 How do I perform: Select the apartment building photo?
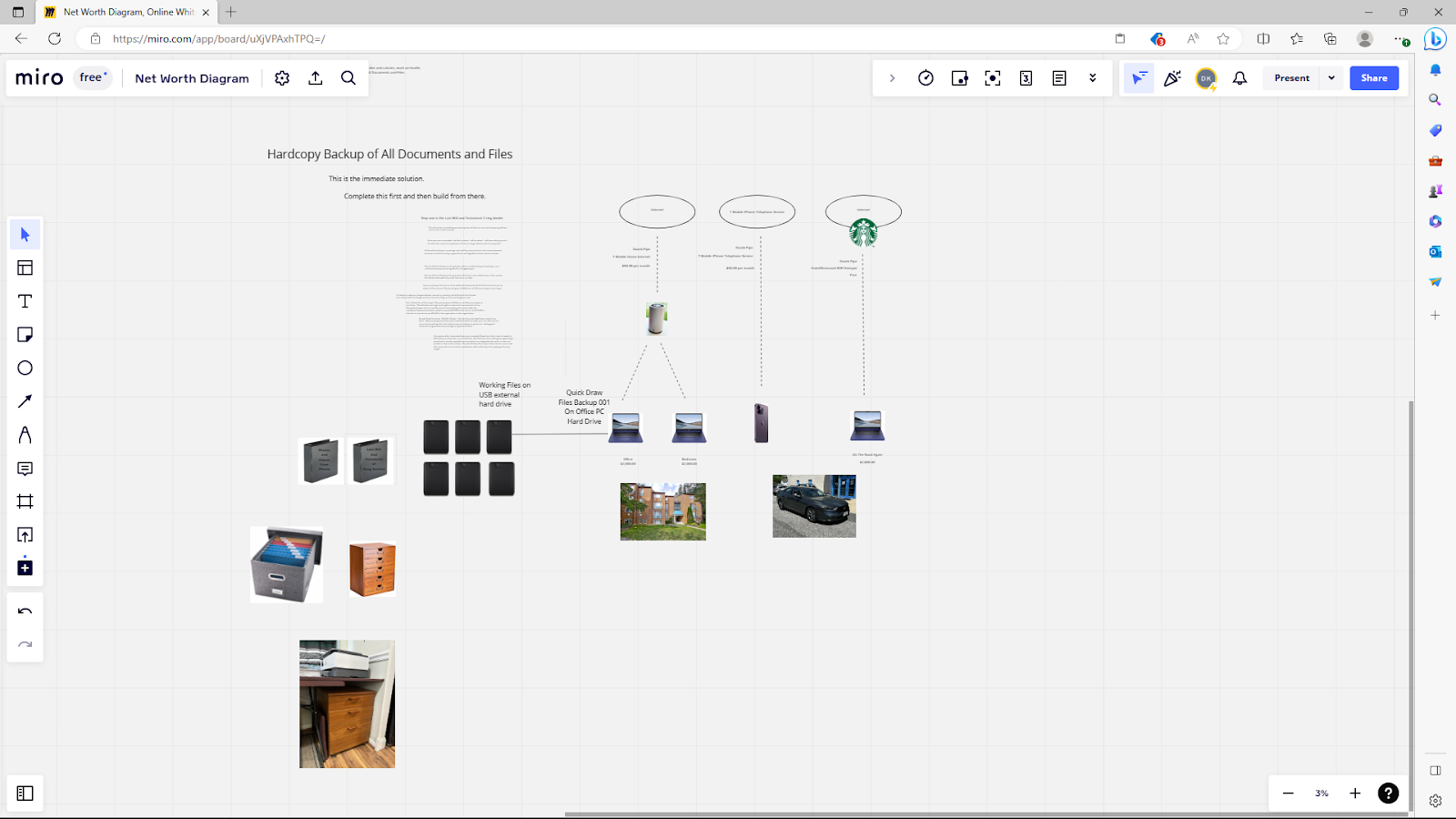tap(663, 511)
